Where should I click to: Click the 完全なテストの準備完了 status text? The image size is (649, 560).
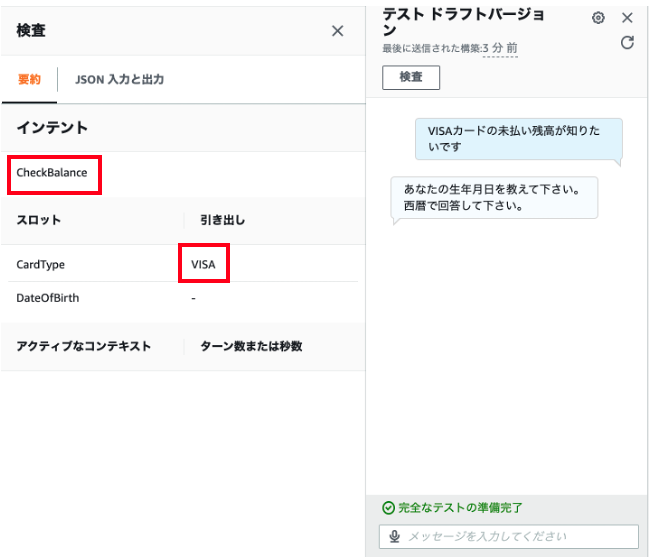pos(460,507)
